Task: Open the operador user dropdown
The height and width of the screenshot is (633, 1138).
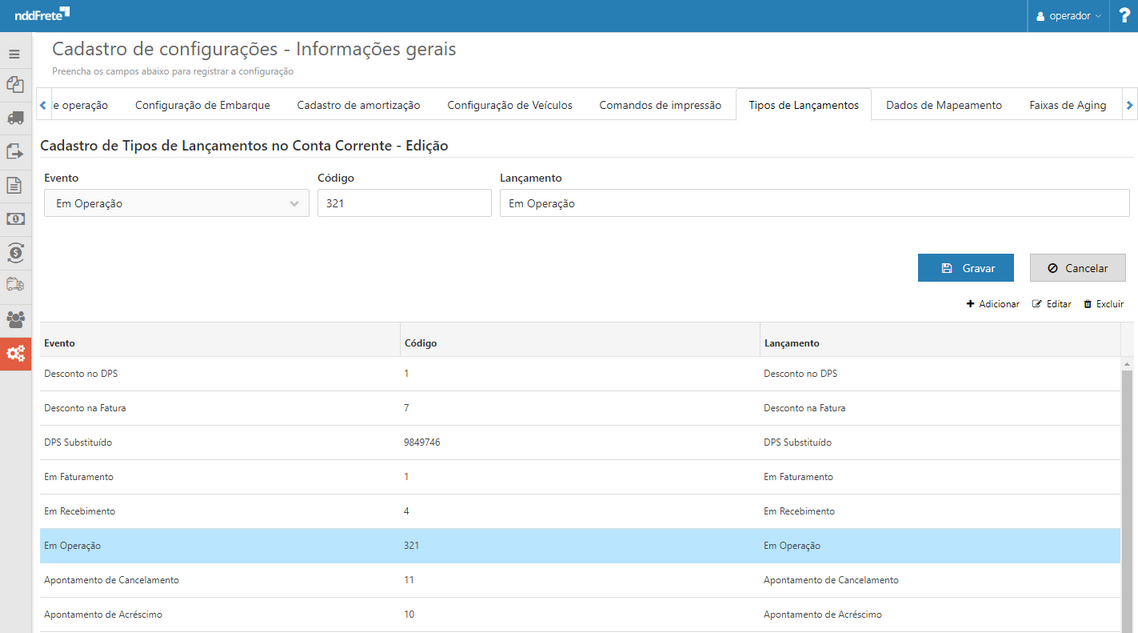Action: click(x=1068, y=15)
